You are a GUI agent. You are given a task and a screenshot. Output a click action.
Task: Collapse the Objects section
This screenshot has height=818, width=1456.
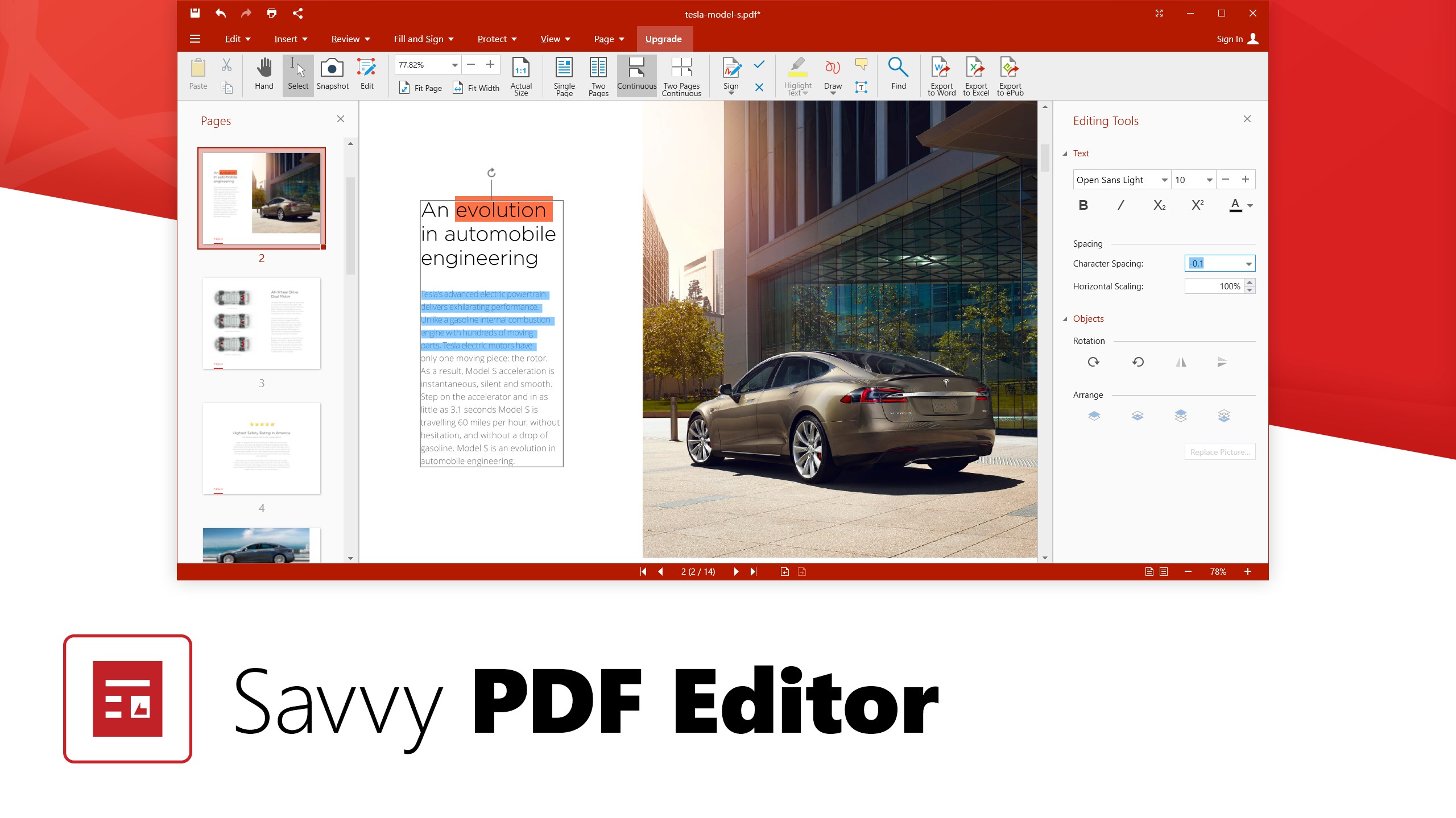coord(1065,319)
